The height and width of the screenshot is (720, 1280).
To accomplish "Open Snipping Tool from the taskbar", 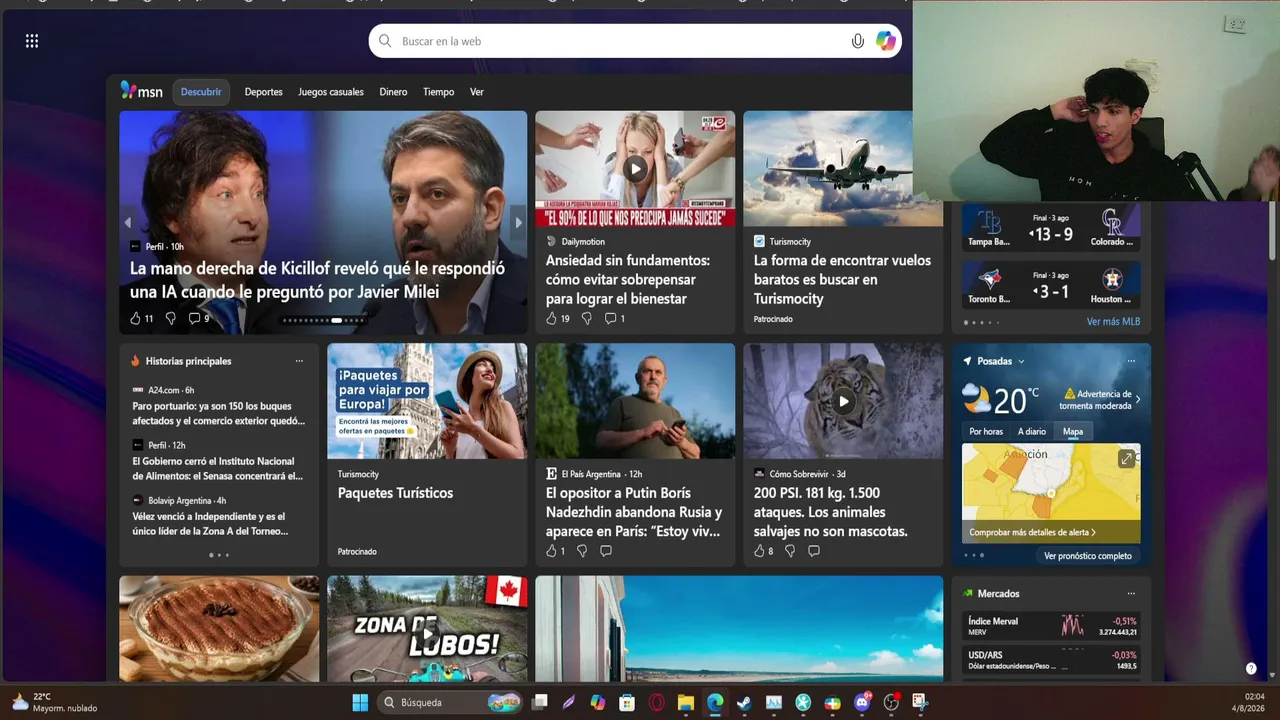I will 920,702.
